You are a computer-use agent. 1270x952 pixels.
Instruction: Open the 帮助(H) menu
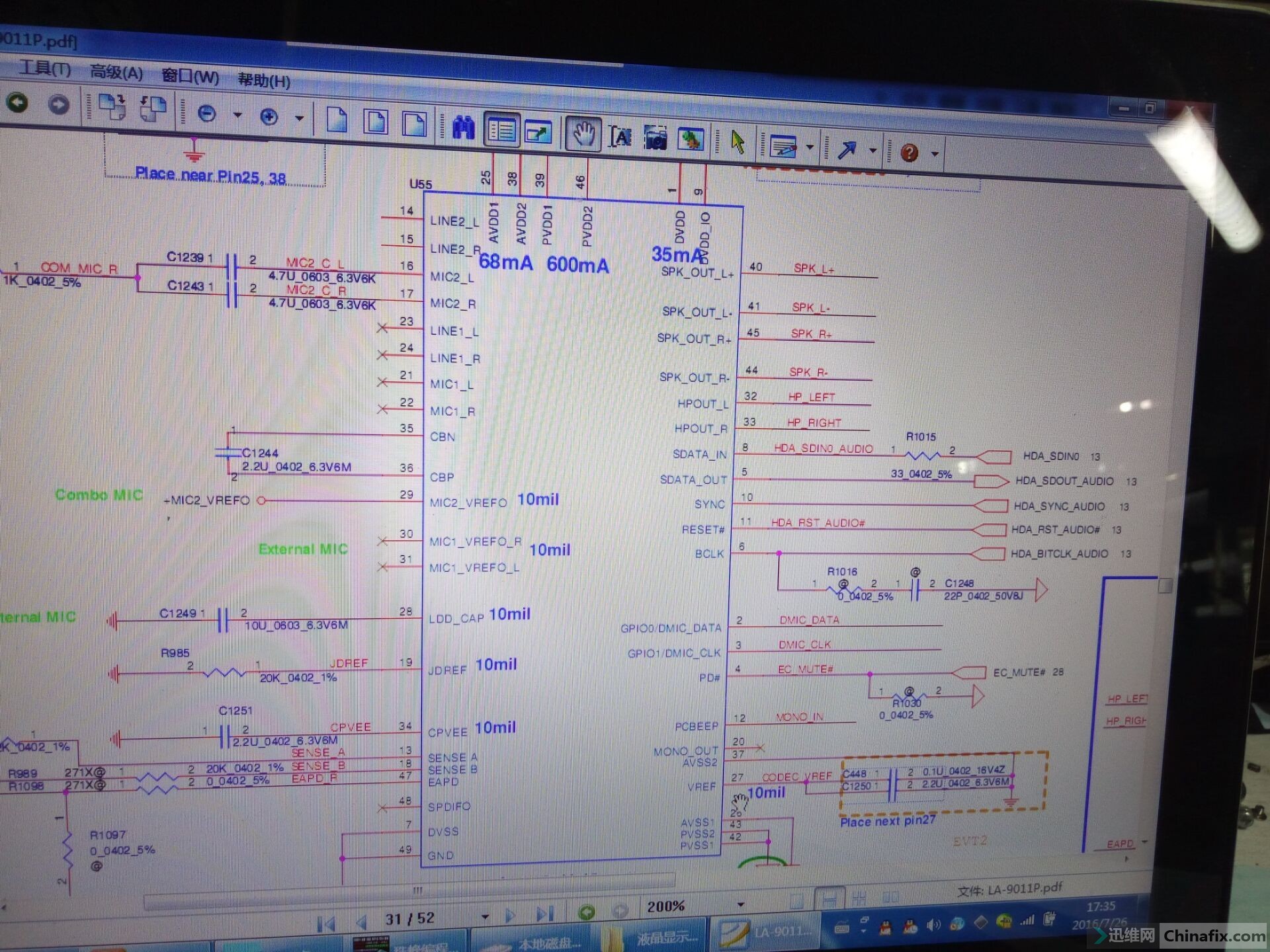[x=264, y=81]
